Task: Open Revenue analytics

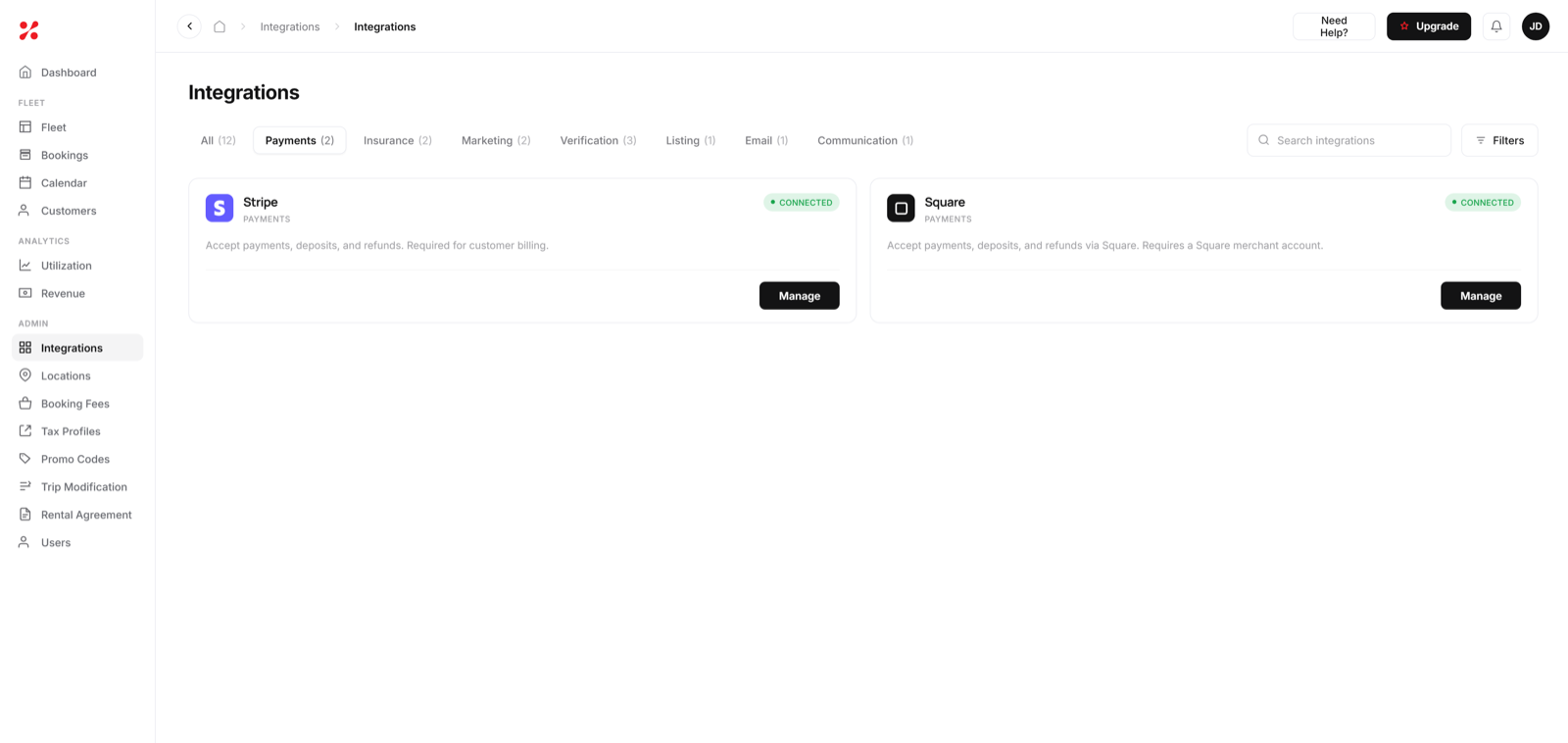Action: (77, 293)
